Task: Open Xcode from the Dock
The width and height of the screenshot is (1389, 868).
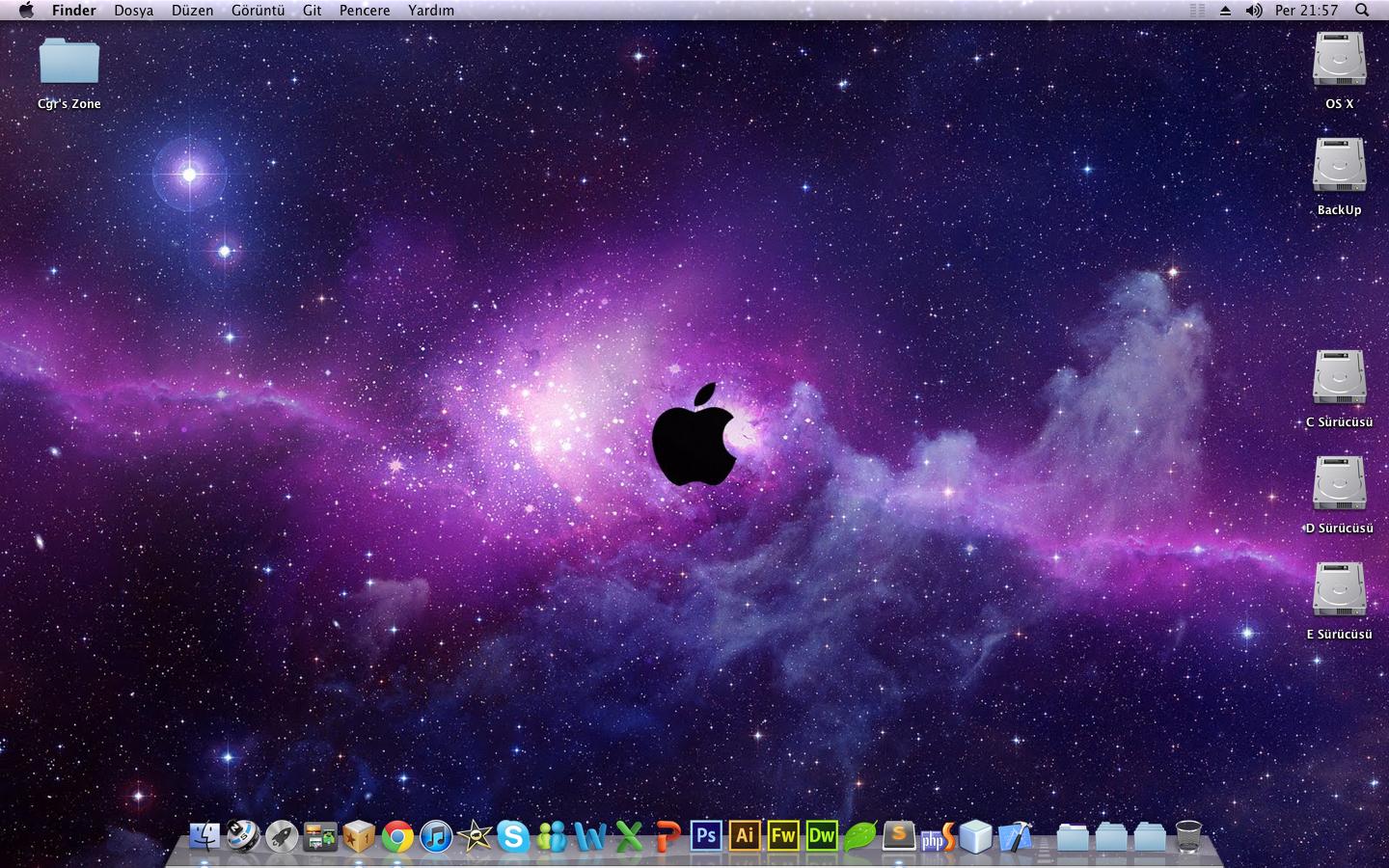Action: tap(1015, 836)
